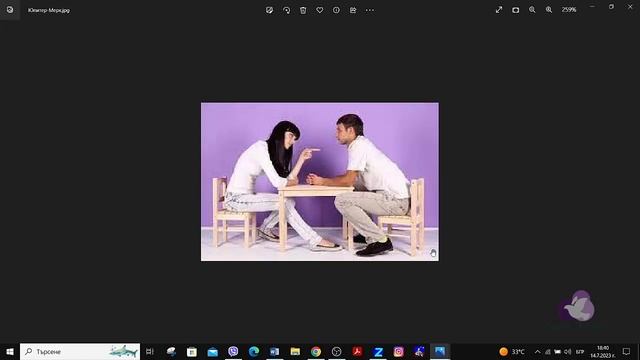Click the 259% zoom level value
Viewport: 640px width, 360px height.
[x=569, y=10]
